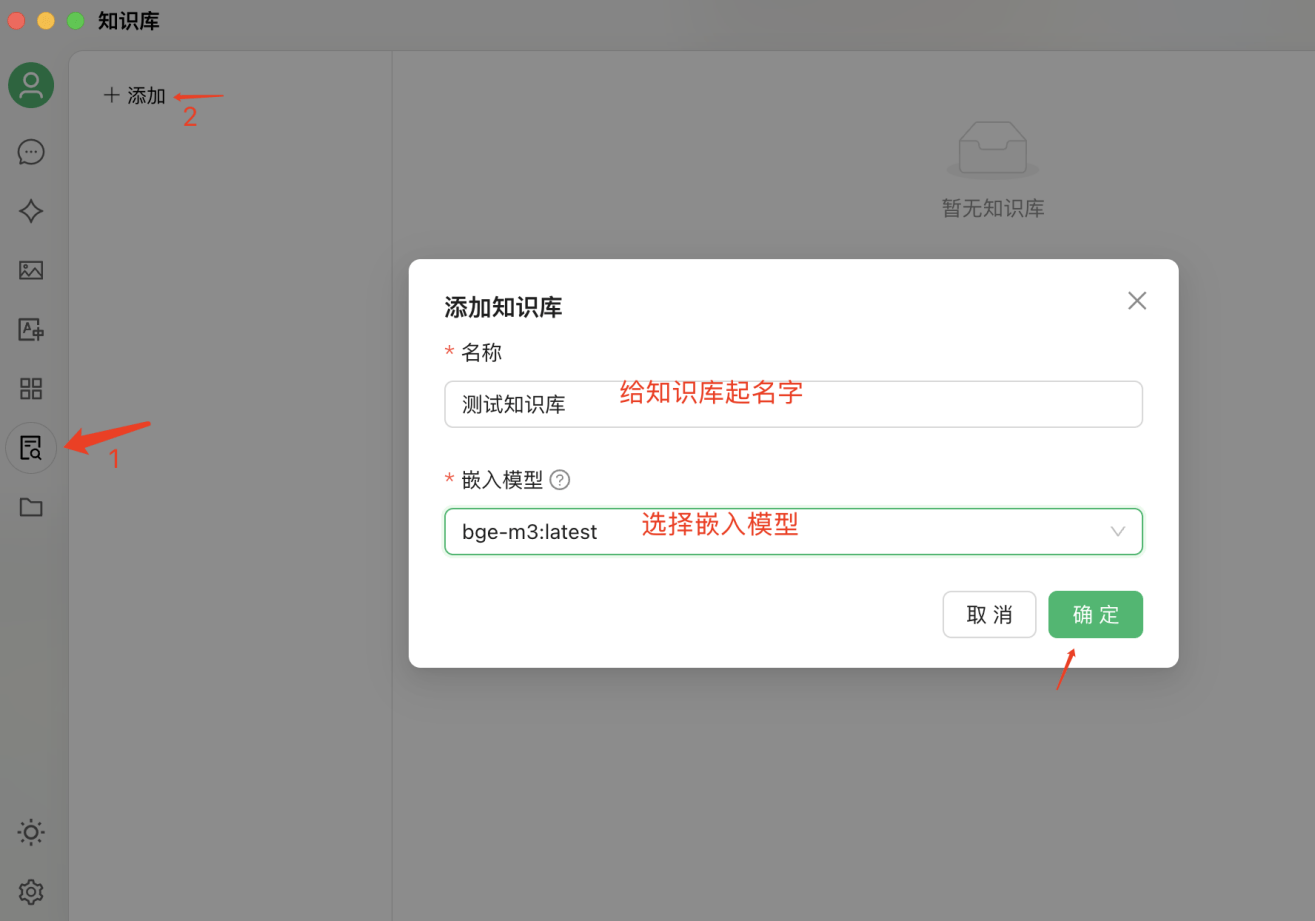Open the chat assistants panel
Viewport: 1315px width, 921px height.
coord(30,152)
